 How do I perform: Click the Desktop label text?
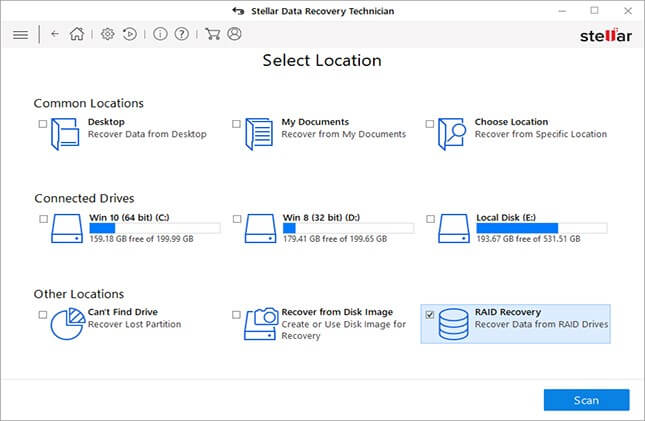coord(106,122)
